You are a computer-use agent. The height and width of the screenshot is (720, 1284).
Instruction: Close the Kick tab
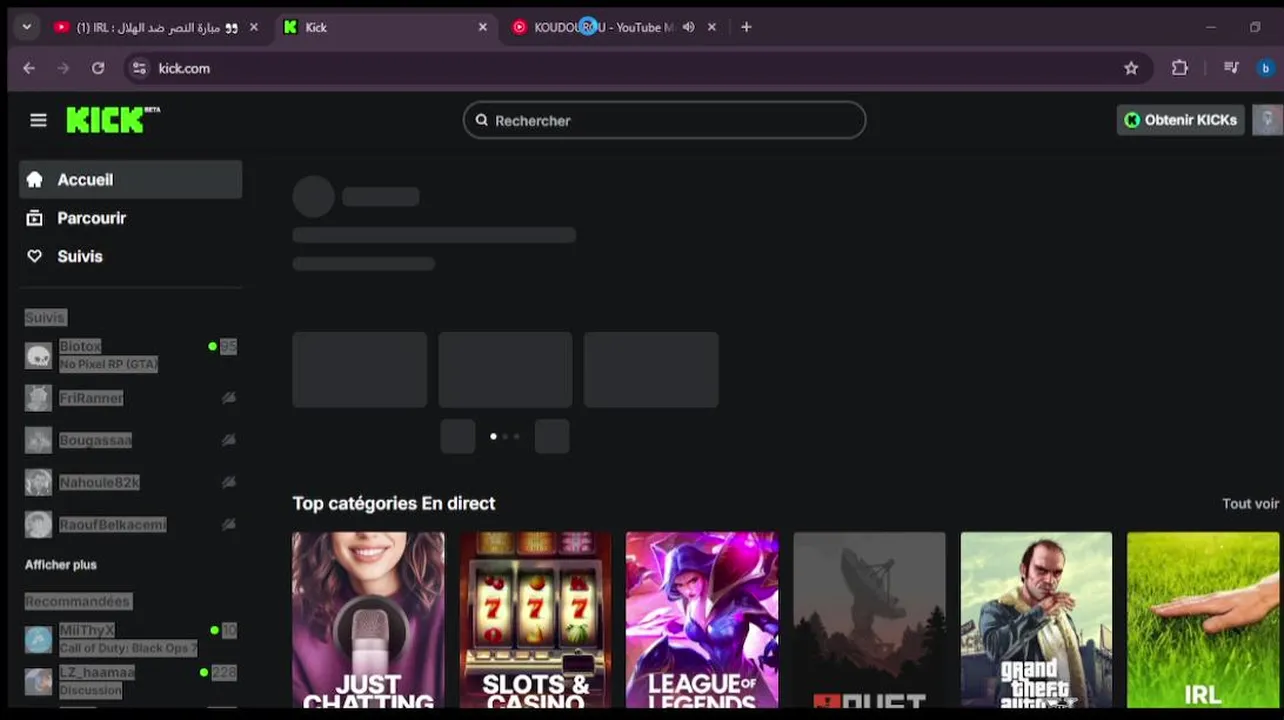tap(483, 27)
